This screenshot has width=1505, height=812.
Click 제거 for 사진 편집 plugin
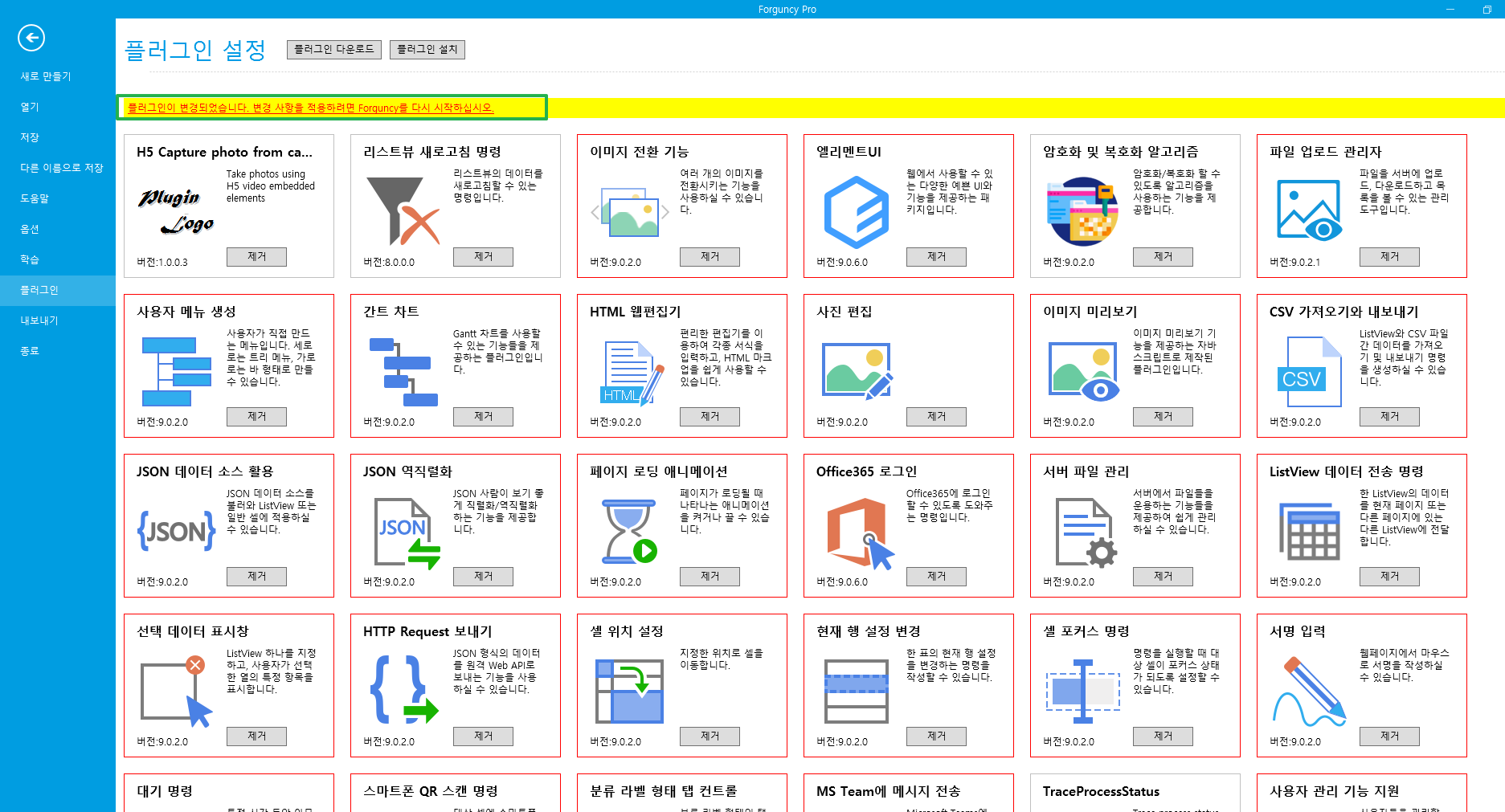pyautogui.click(x=936, y=416)
